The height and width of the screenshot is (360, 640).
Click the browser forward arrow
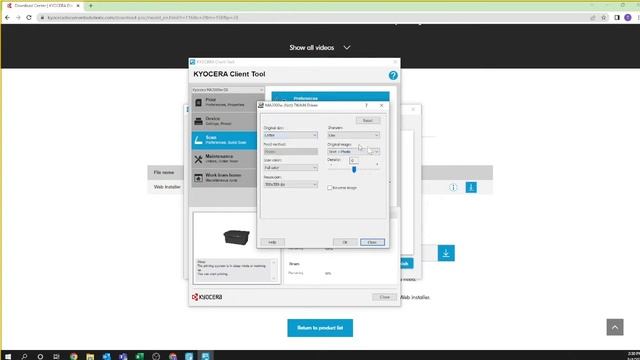tap(18, 18)
